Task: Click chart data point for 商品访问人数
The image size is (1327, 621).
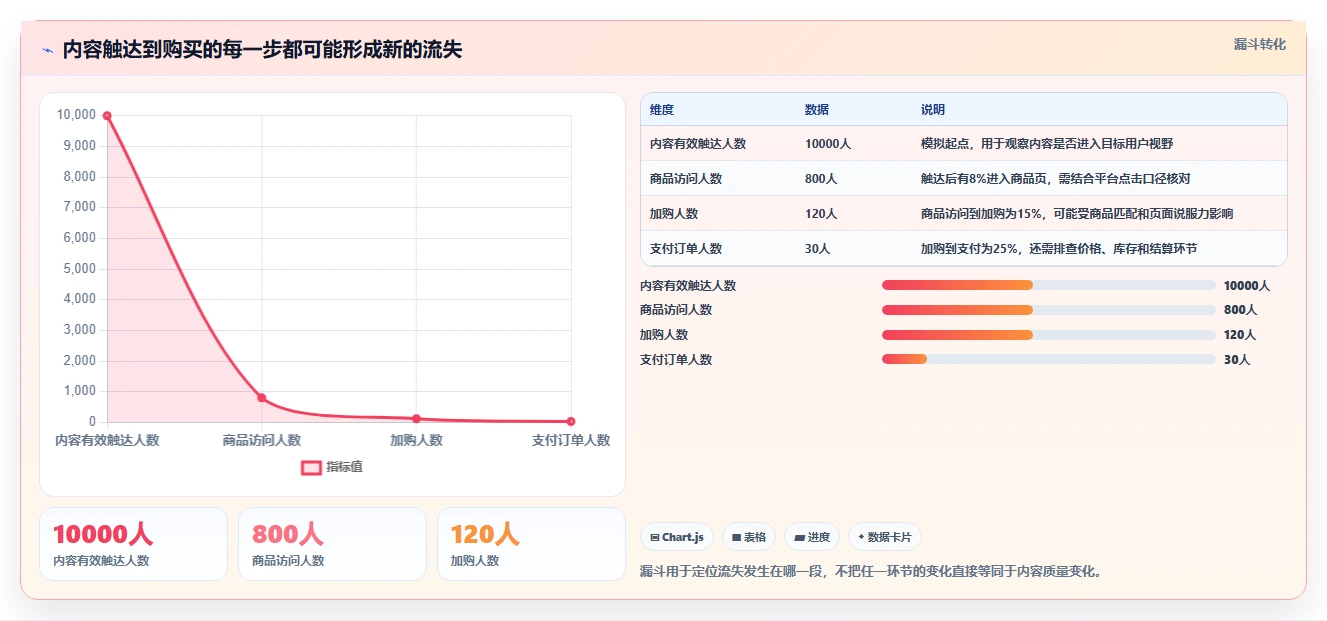Action: click(262, 398)
